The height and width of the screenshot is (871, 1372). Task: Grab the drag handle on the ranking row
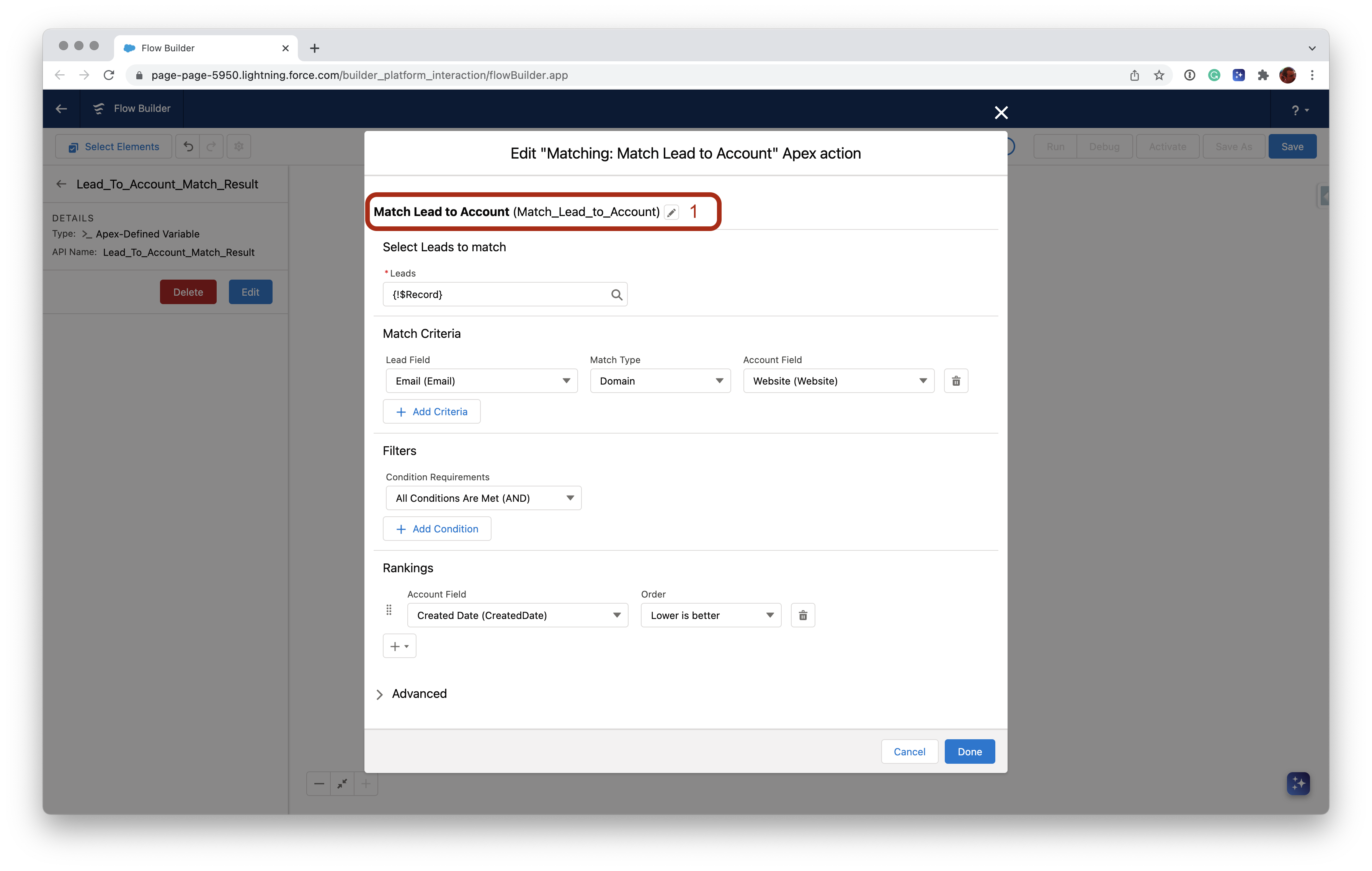tap(389, 610)
